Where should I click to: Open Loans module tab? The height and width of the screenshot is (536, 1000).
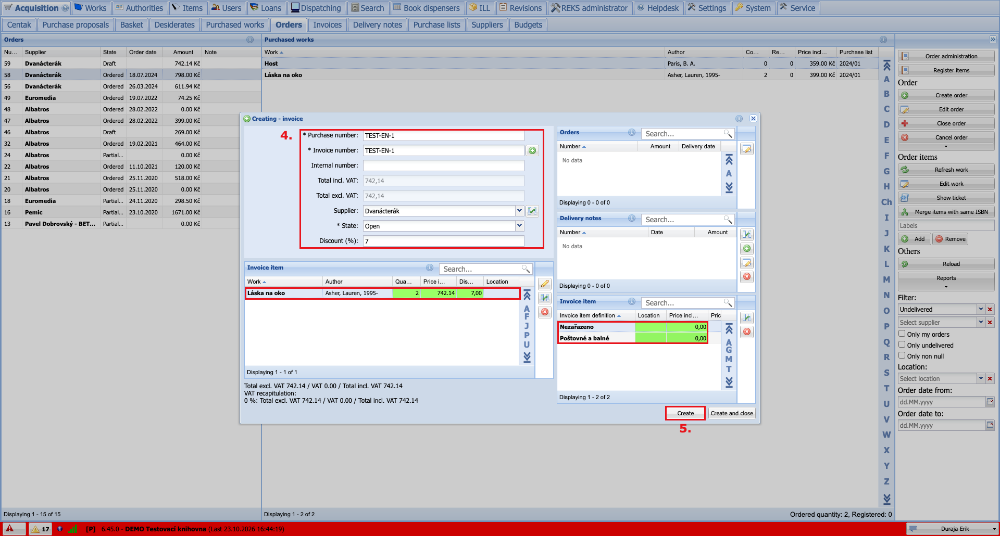(268, 8)
